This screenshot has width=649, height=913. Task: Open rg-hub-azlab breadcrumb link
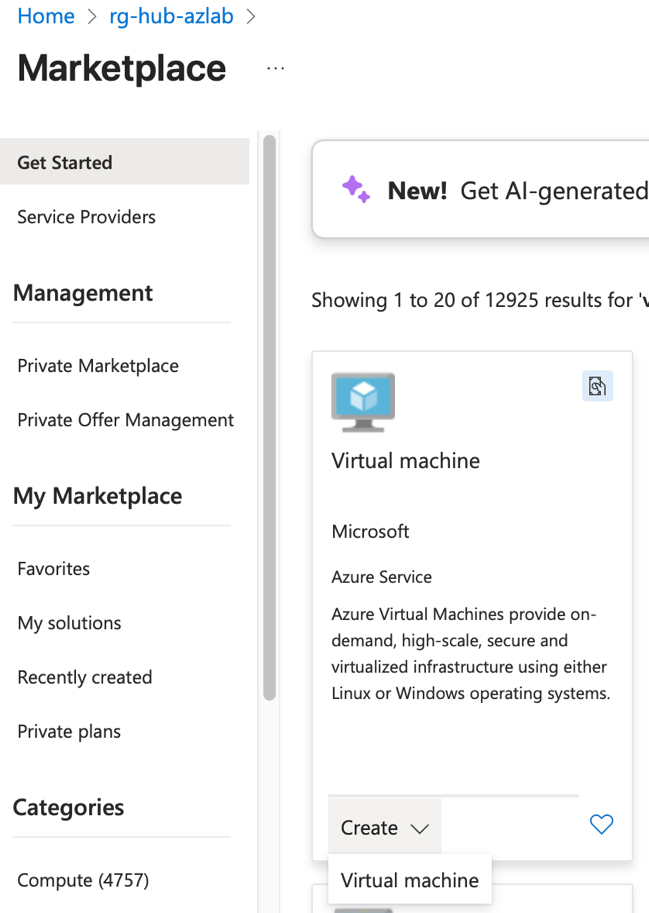pos(171,16)
